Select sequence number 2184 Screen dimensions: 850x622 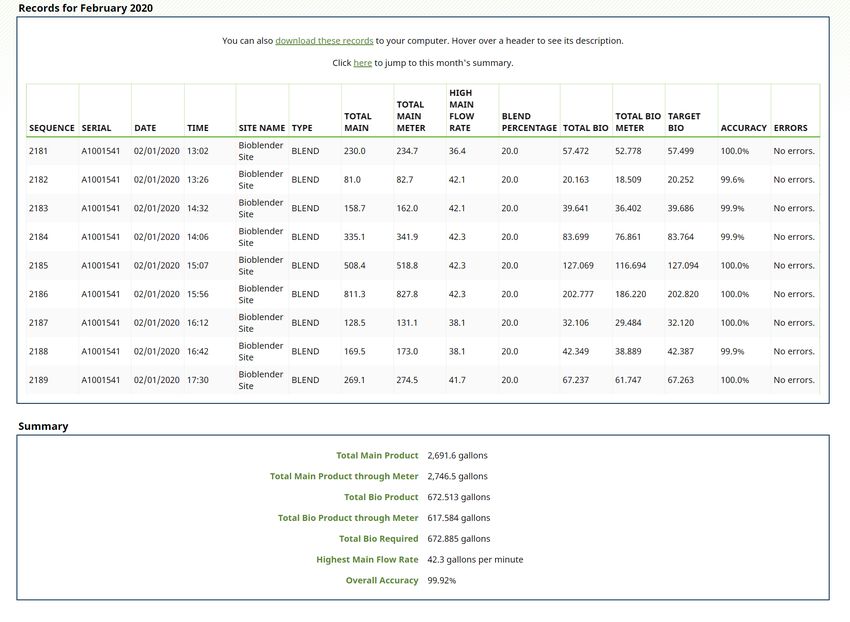[x=38, y=237]
